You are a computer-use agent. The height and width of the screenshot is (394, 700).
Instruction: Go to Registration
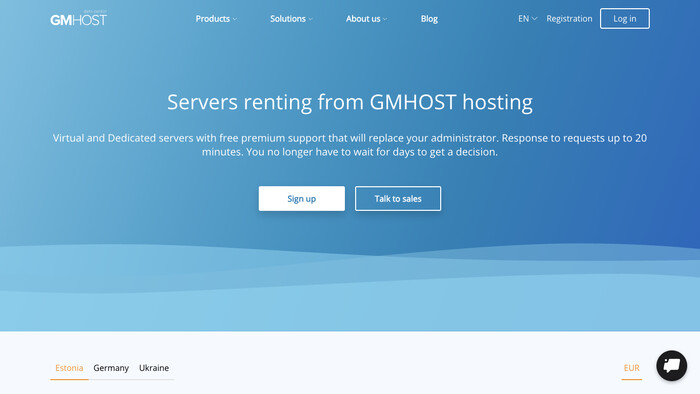569,19
